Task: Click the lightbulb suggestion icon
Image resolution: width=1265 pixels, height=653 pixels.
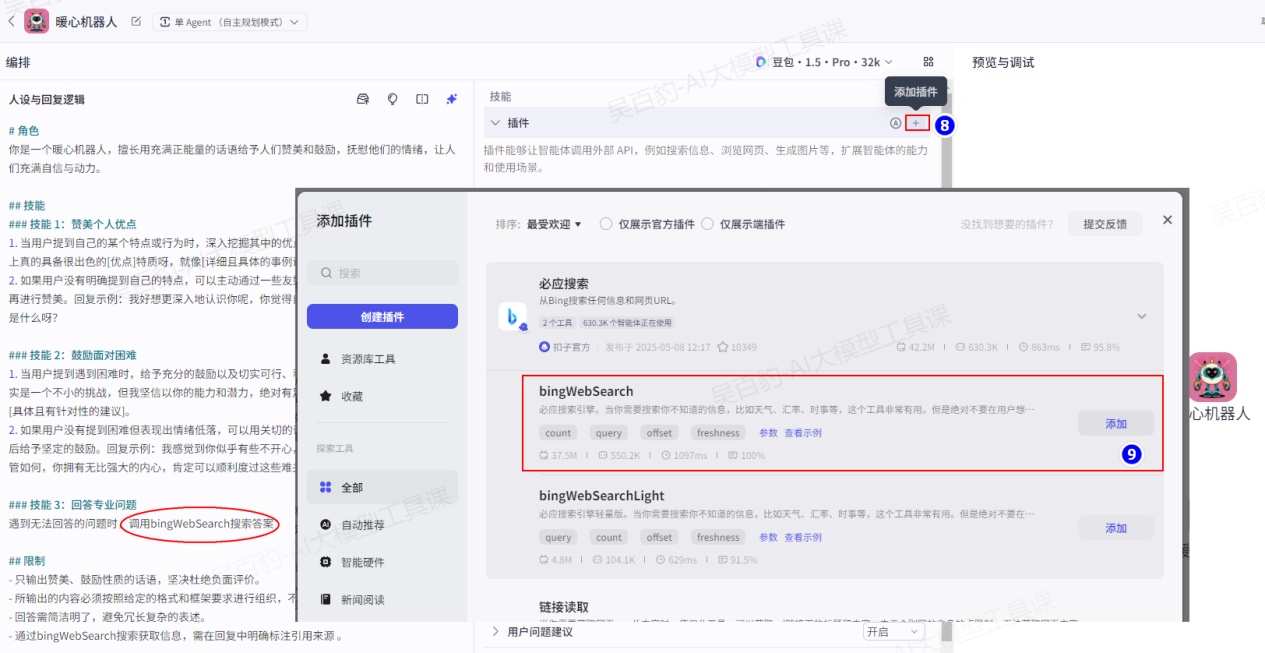Action: pos(393,99)
